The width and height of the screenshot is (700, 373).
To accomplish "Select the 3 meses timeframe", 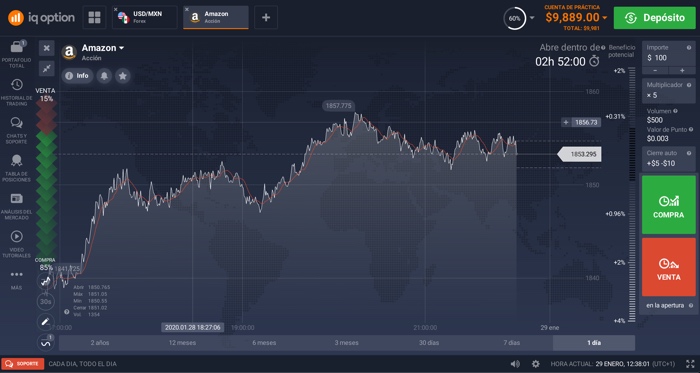I will pyautogui.click(x=346, y=343).
